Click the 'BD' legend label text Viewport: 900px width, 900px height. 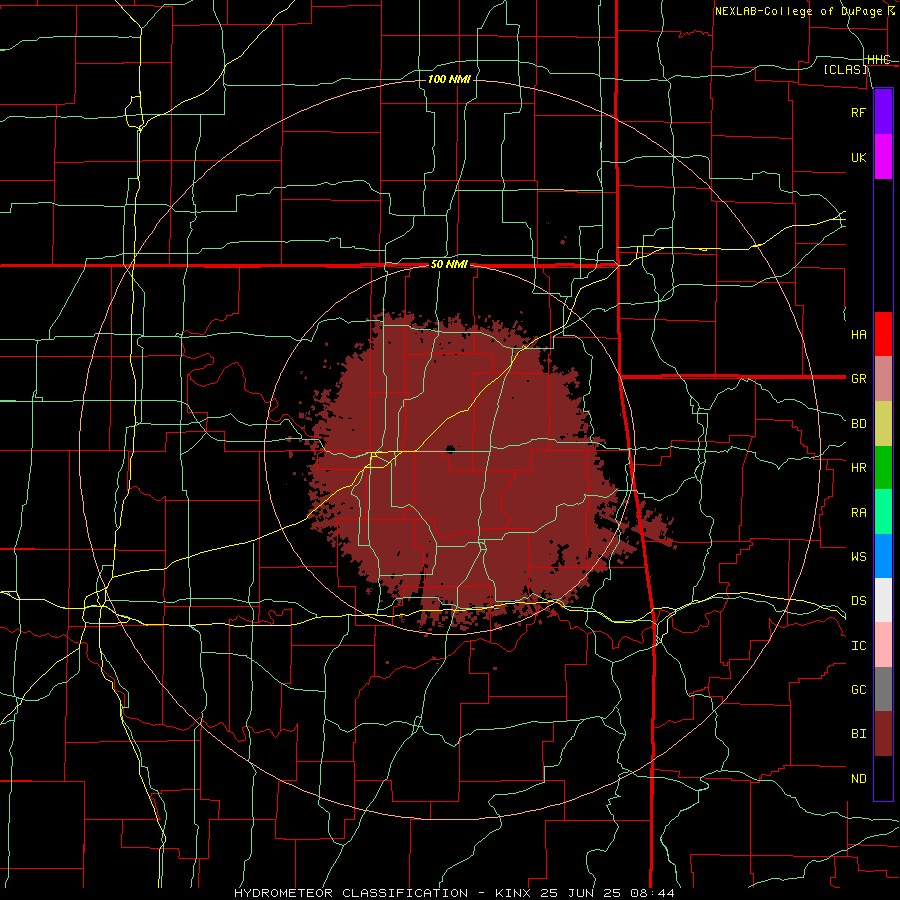[x=859, y=424]
